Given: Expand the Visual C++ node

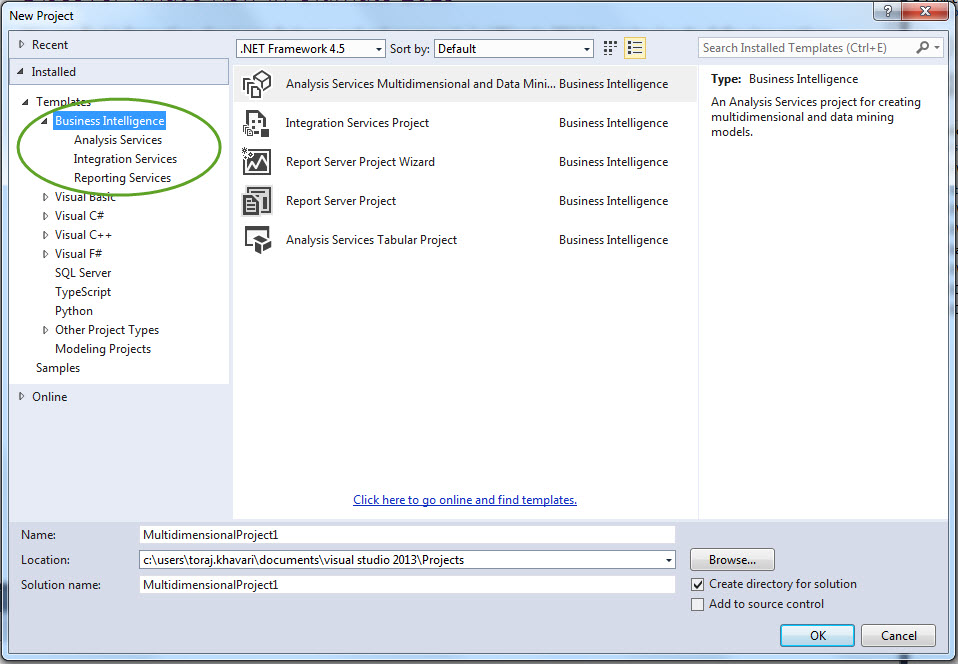Looking at the screenshot, I should pos(45,235).
